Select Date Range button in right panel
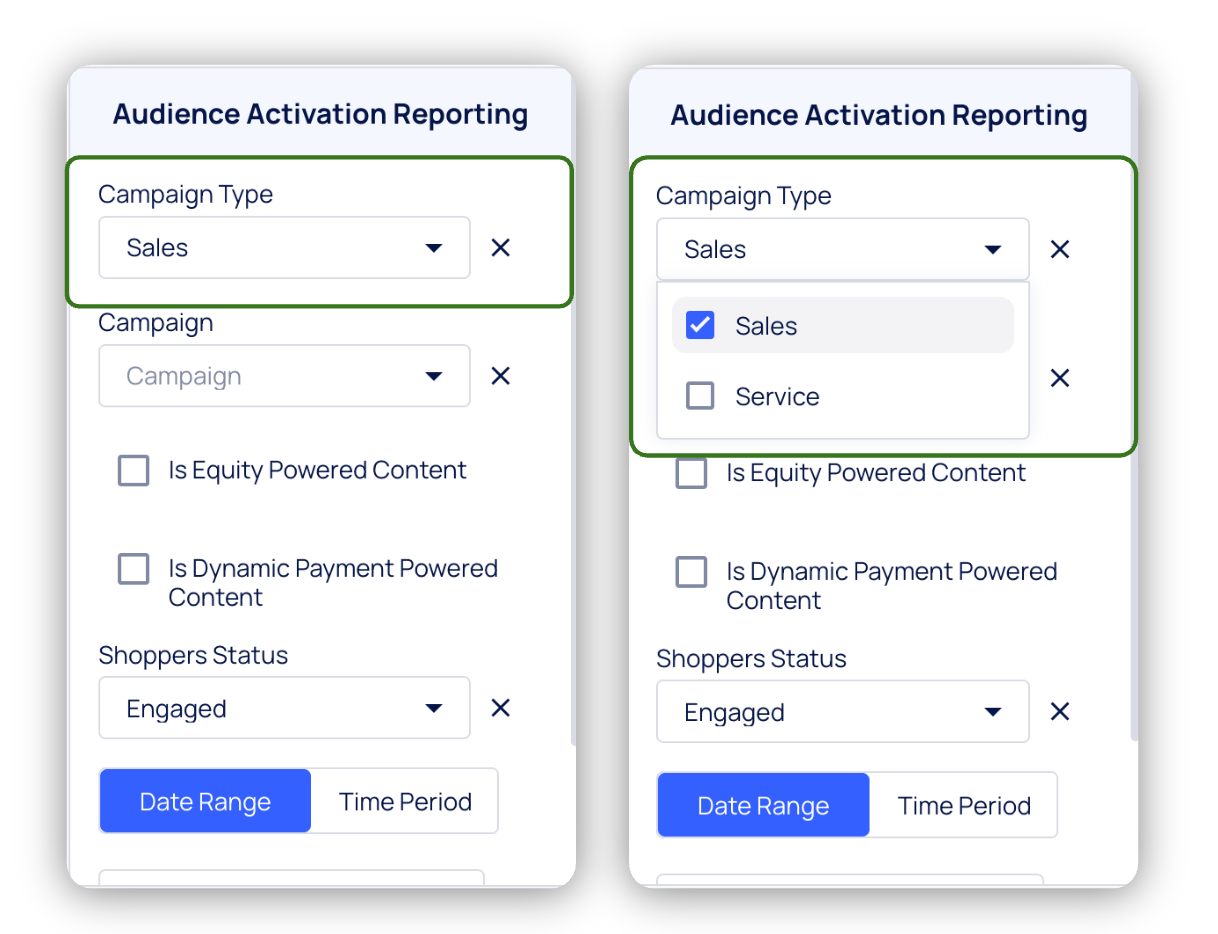Screen dimensions: 1218x934 pos(763,806)
